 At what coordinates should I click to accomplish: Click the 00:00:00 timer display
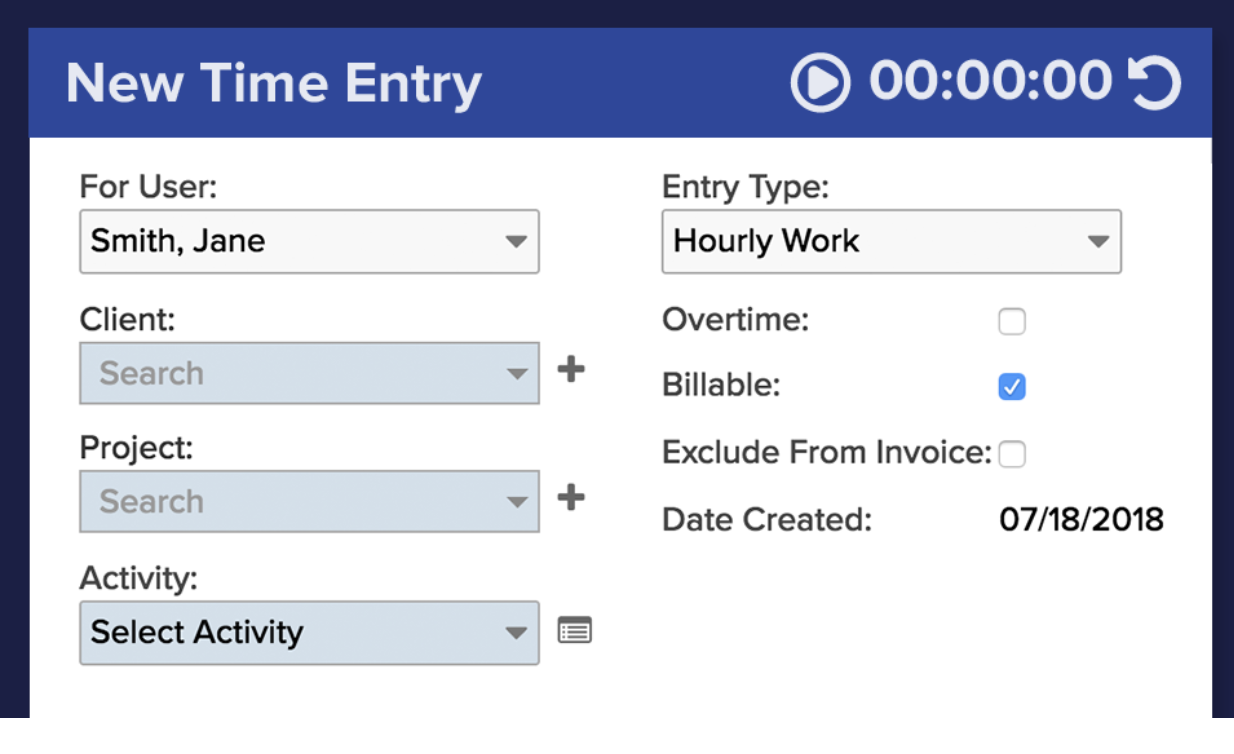(x=990, y=81)
